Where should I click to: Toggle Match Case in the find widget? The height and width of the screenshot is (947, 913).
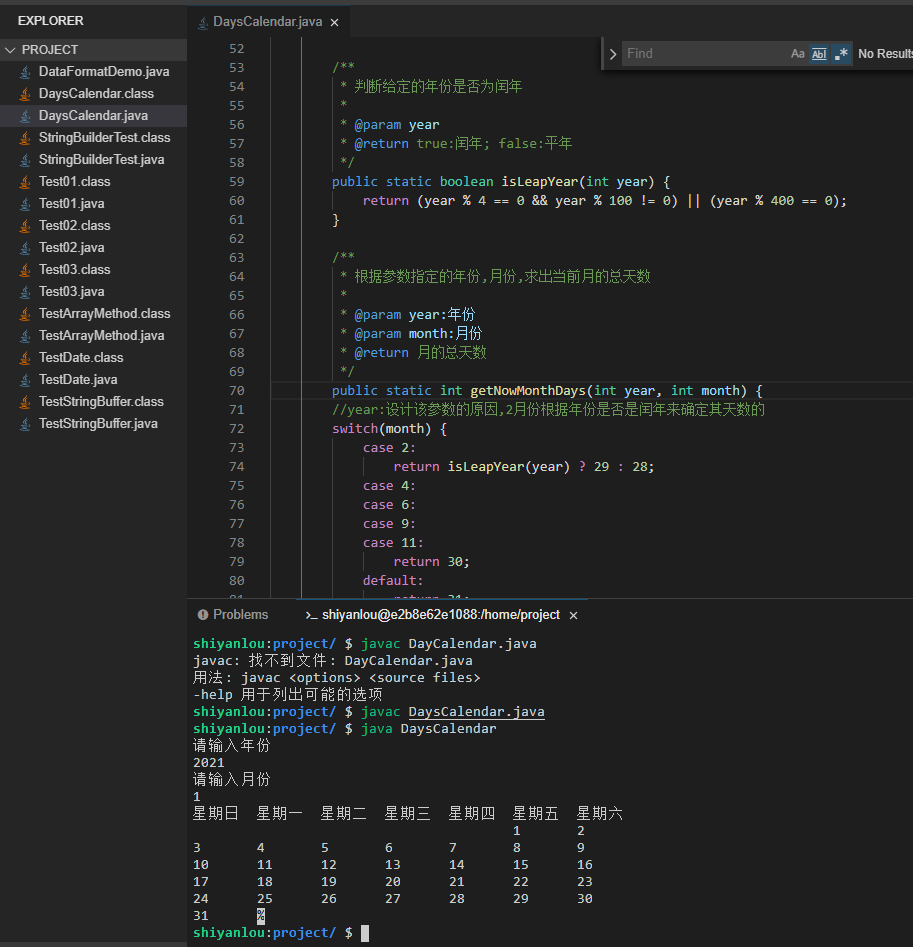[x=798, y=54]
